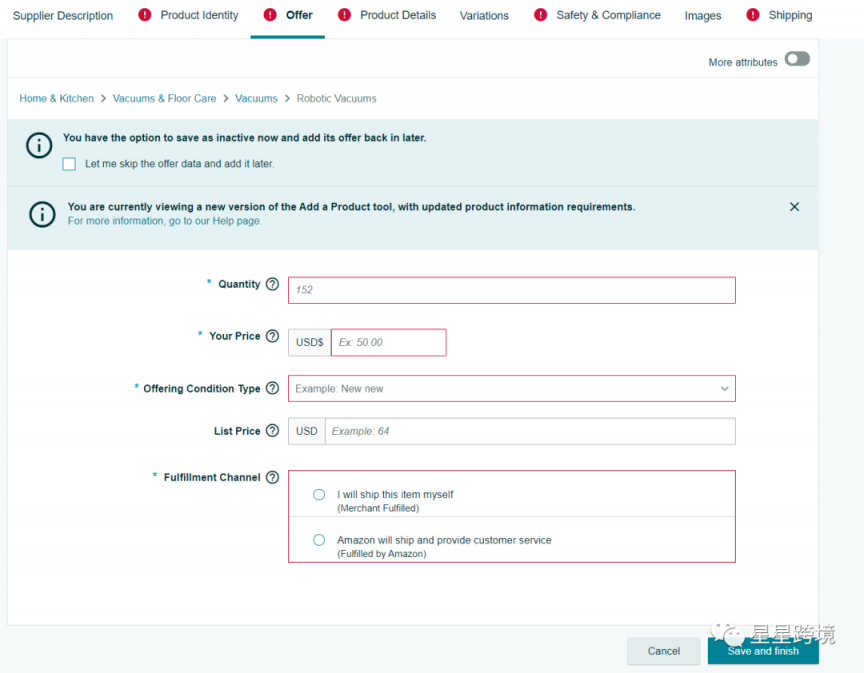Click the USD$ currency label

[x=309, y=342]
